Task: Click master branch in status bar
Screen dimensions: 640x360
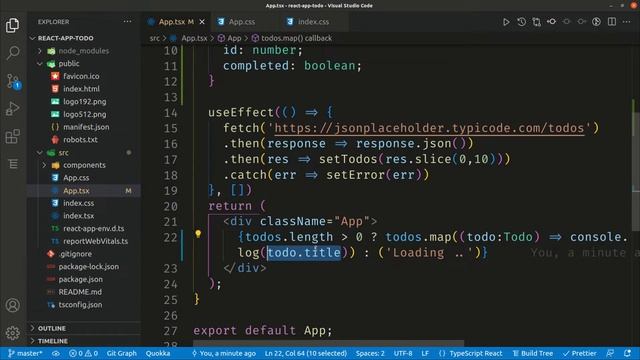Action: [x=25, y=353]
